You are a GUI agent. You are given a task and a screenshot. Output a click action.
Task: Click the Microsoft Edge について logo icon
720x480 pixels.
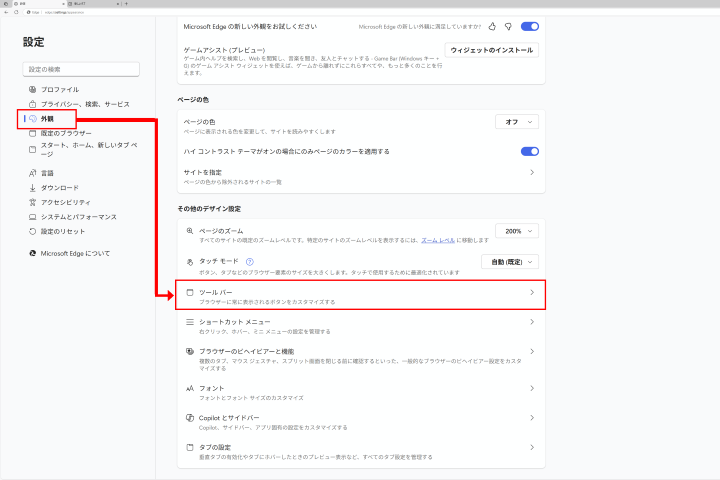pos(33,253)
